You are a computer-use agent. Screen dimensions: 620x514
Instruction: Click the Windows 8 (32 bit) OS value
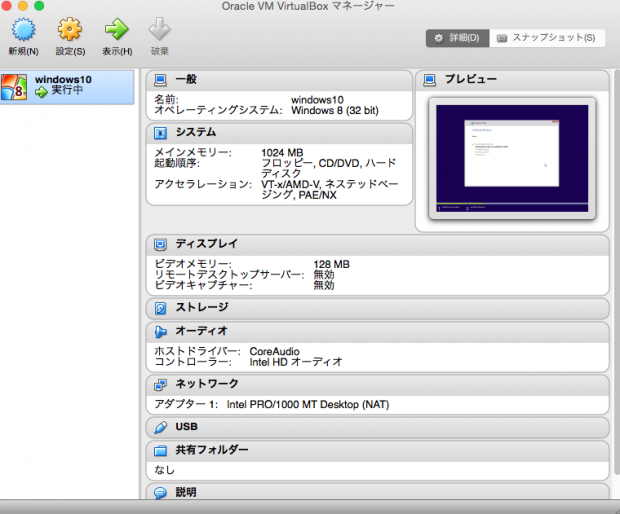coord(335,111)
